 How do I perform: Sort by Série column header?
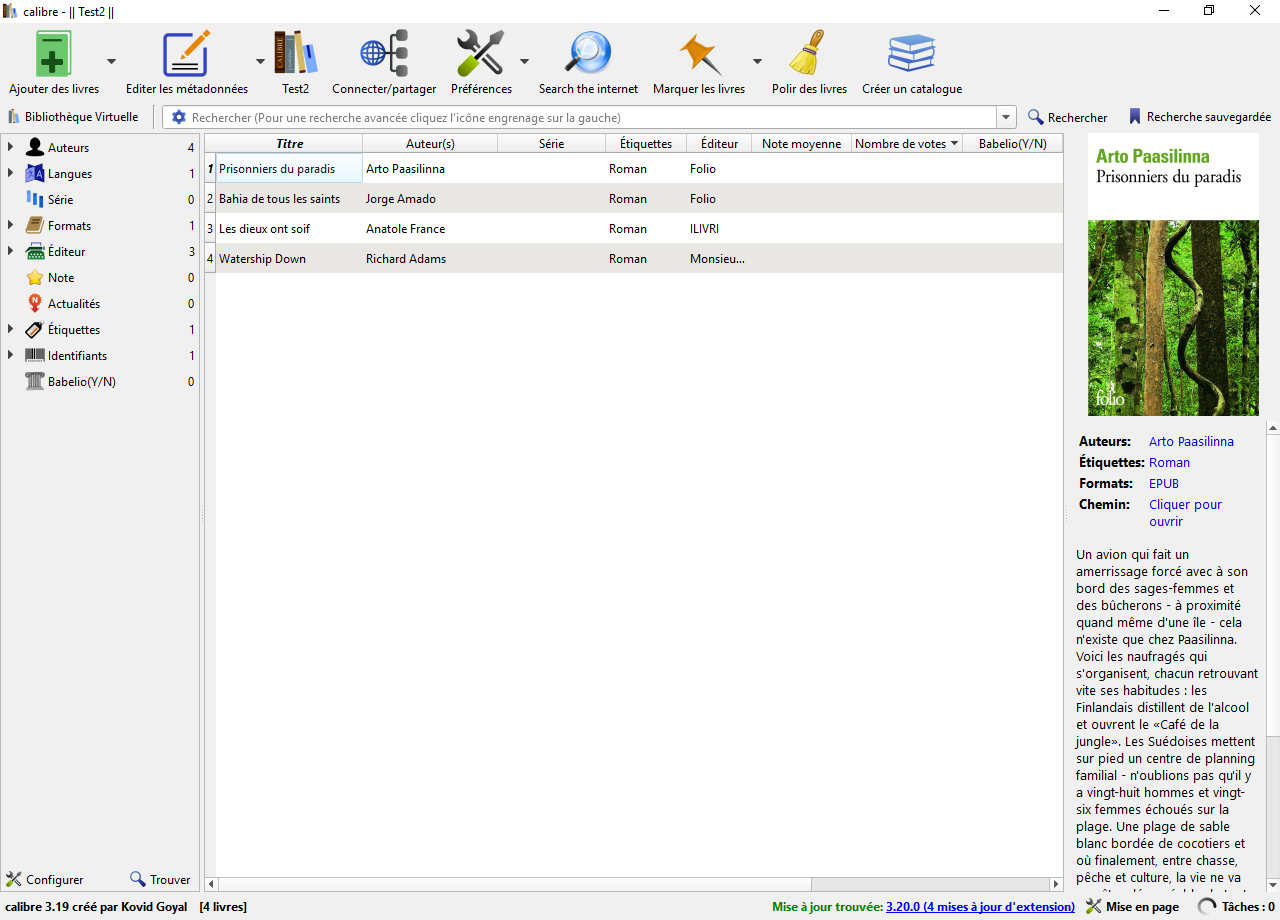tap(551, 144)
